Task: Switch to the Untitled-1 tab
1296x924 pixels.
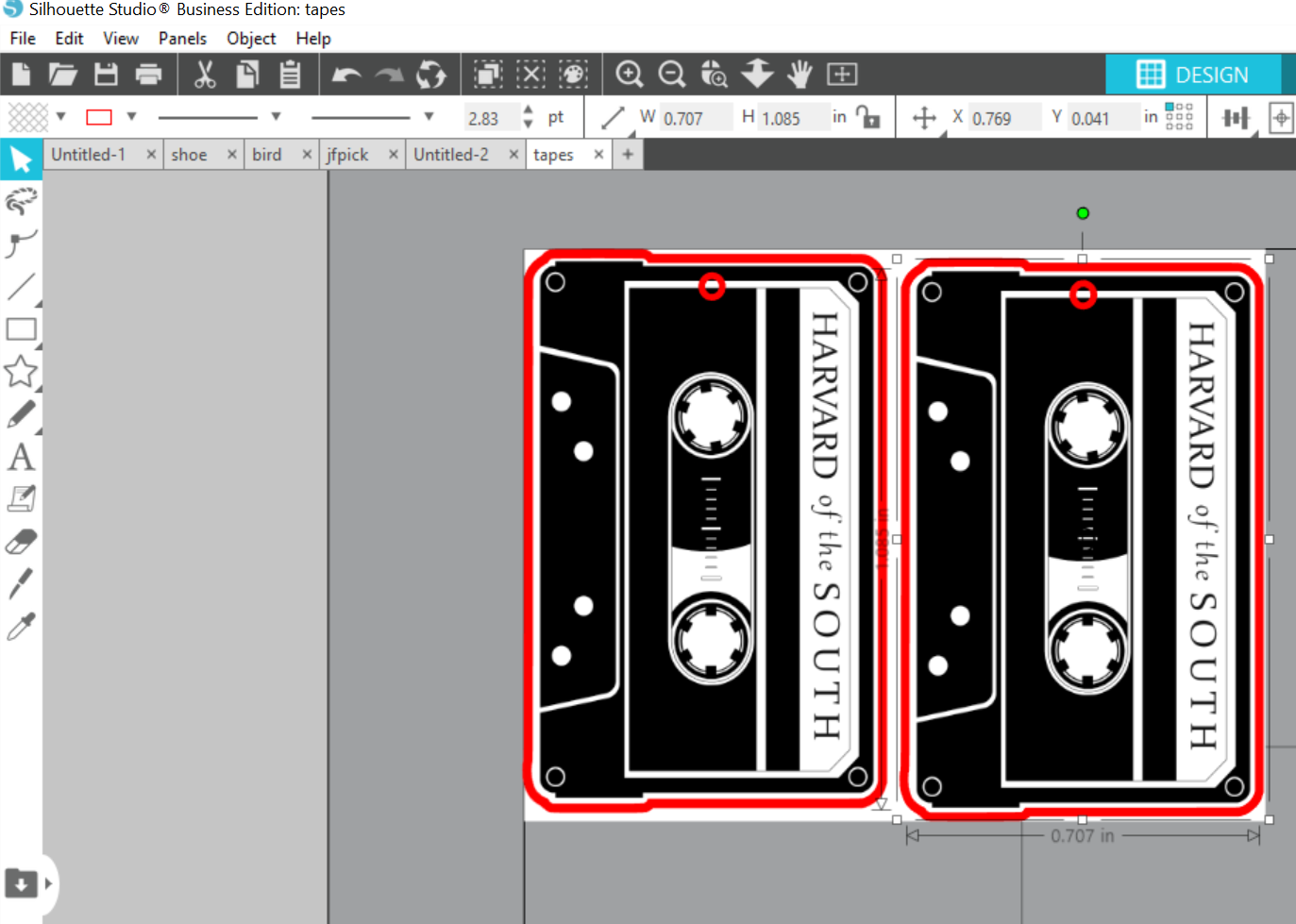Action: 88,155
